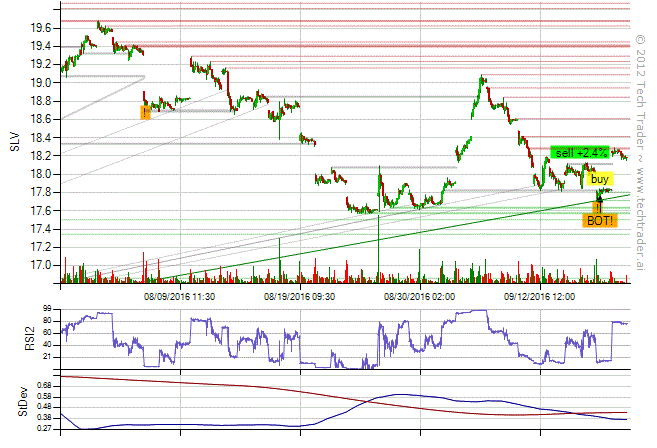
Task: Click the yellow buy label
Action: coord(600,179)
